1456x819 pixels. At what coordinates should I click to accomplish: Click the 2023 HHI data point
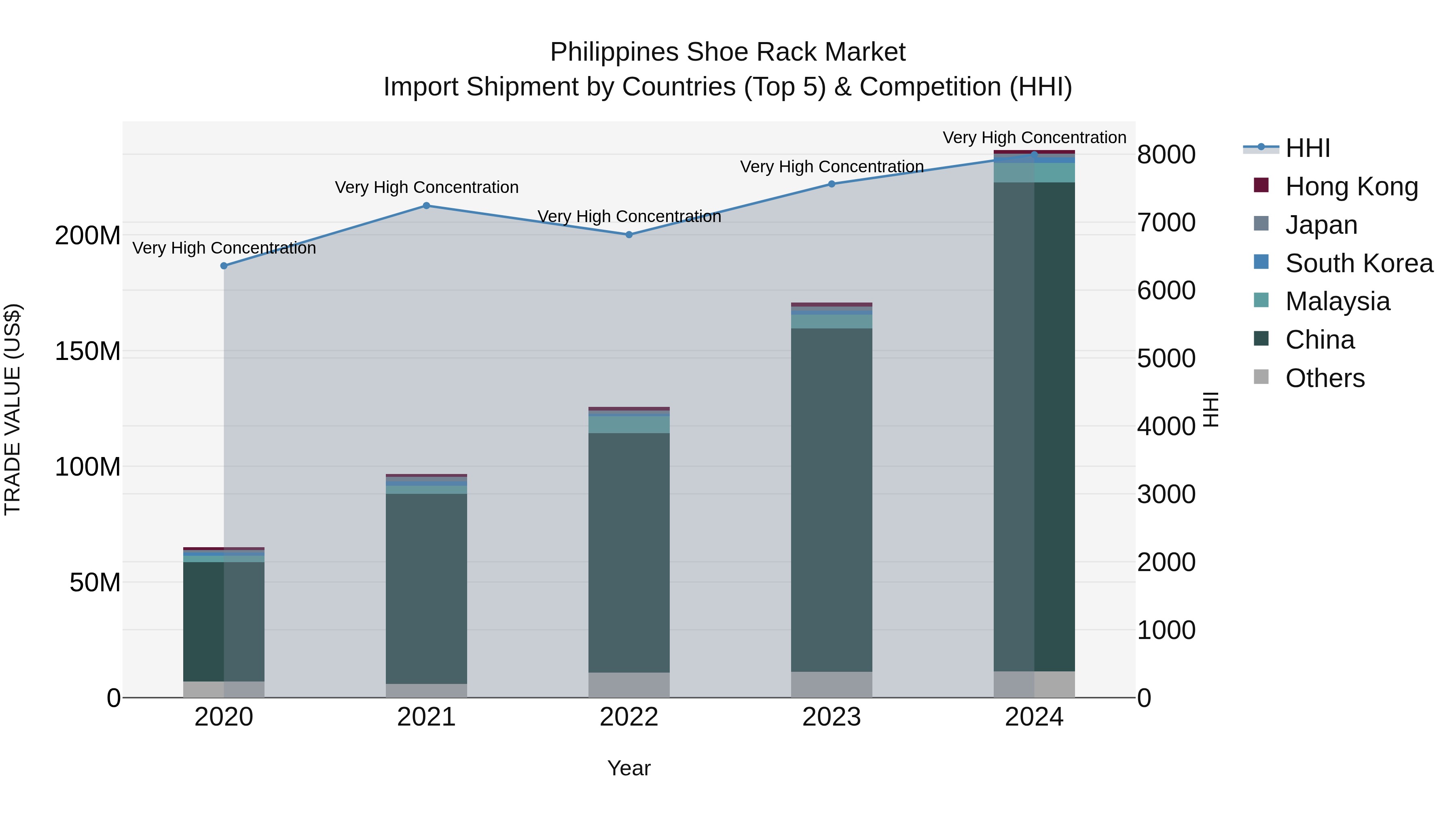click(832, 184)
